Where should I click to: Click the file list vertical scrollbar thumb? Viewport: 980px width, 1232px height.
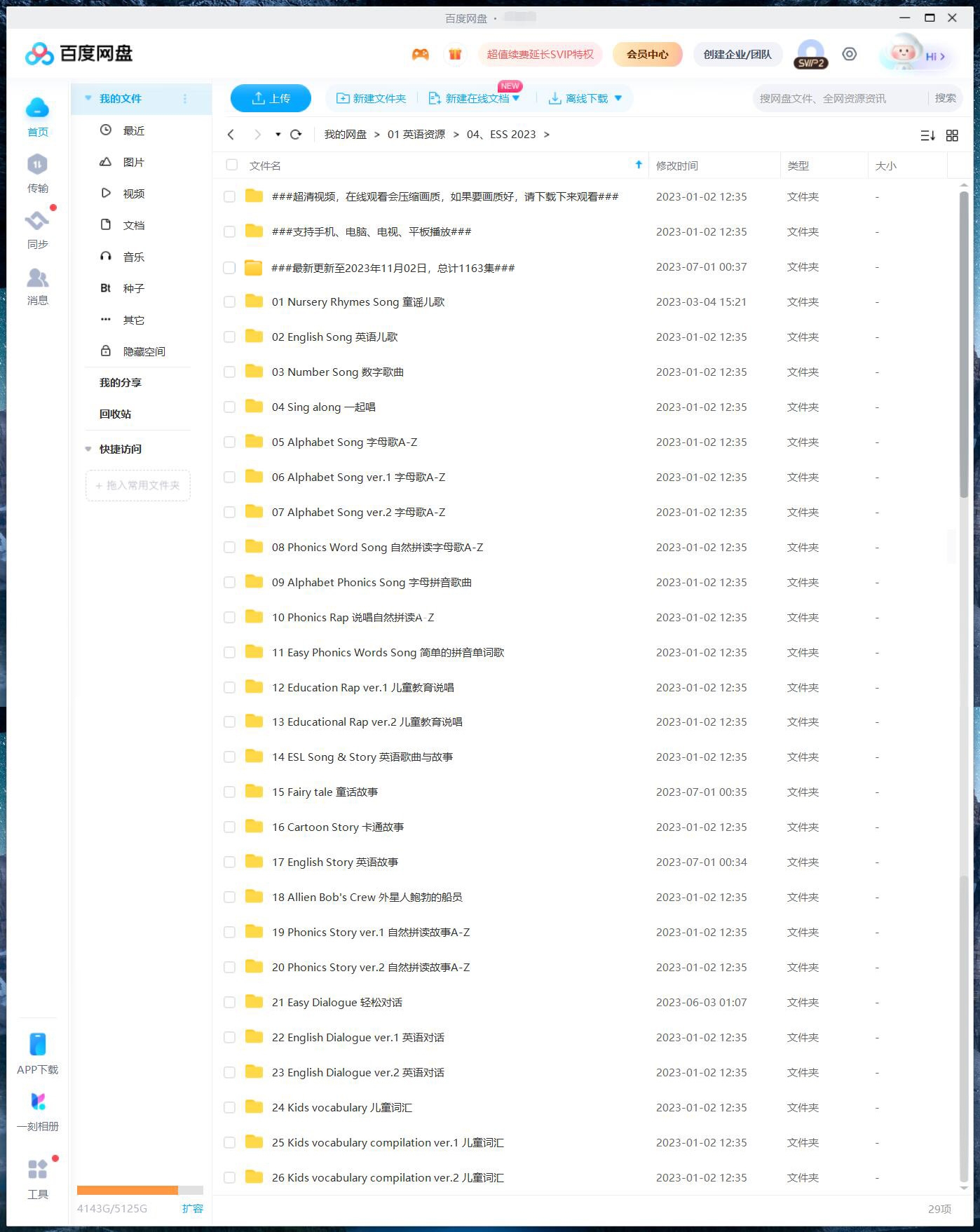(x=964, y=343)
